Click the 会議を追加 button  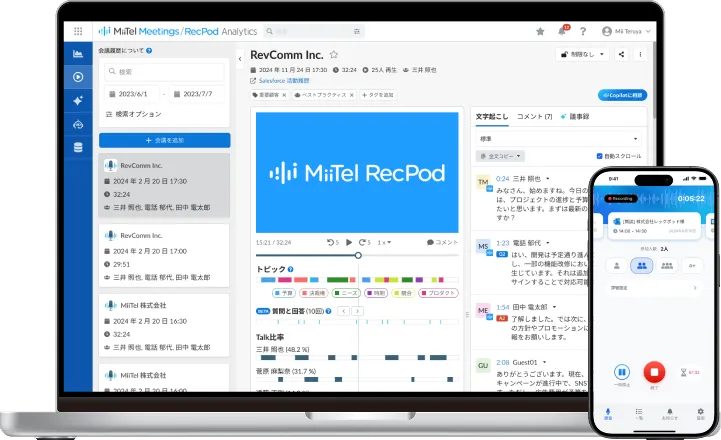pos(165,140)
